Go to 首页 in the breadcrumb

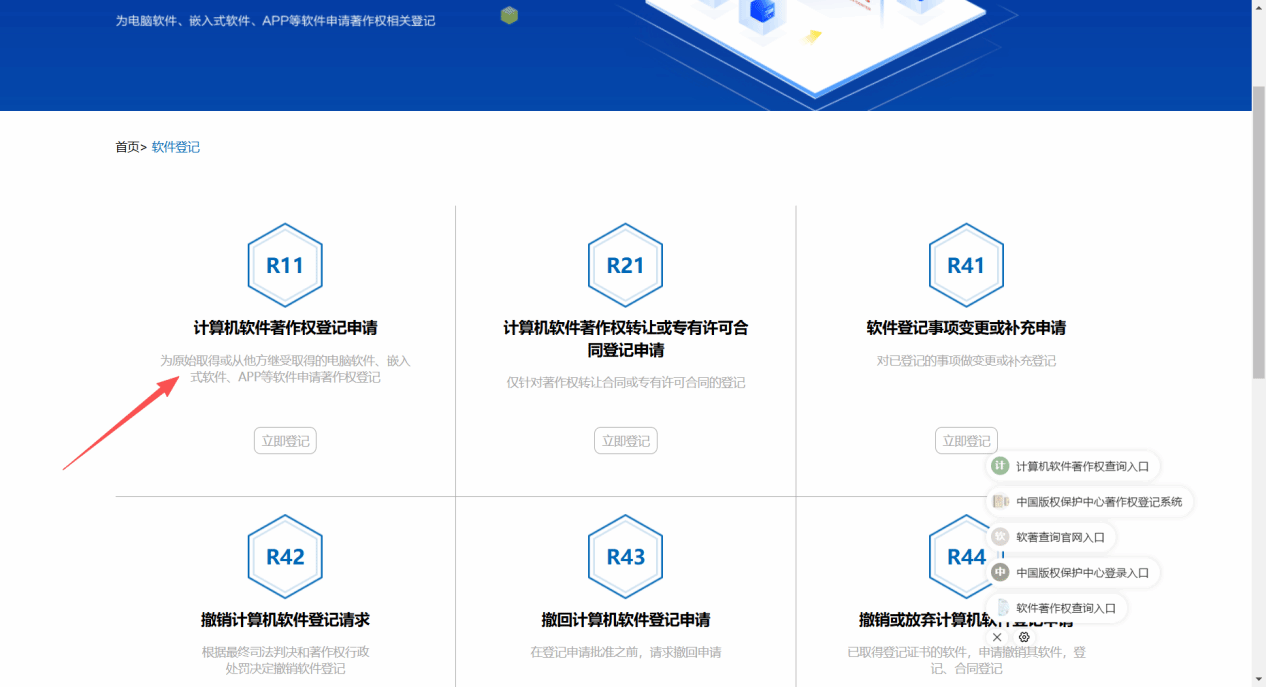127,147
